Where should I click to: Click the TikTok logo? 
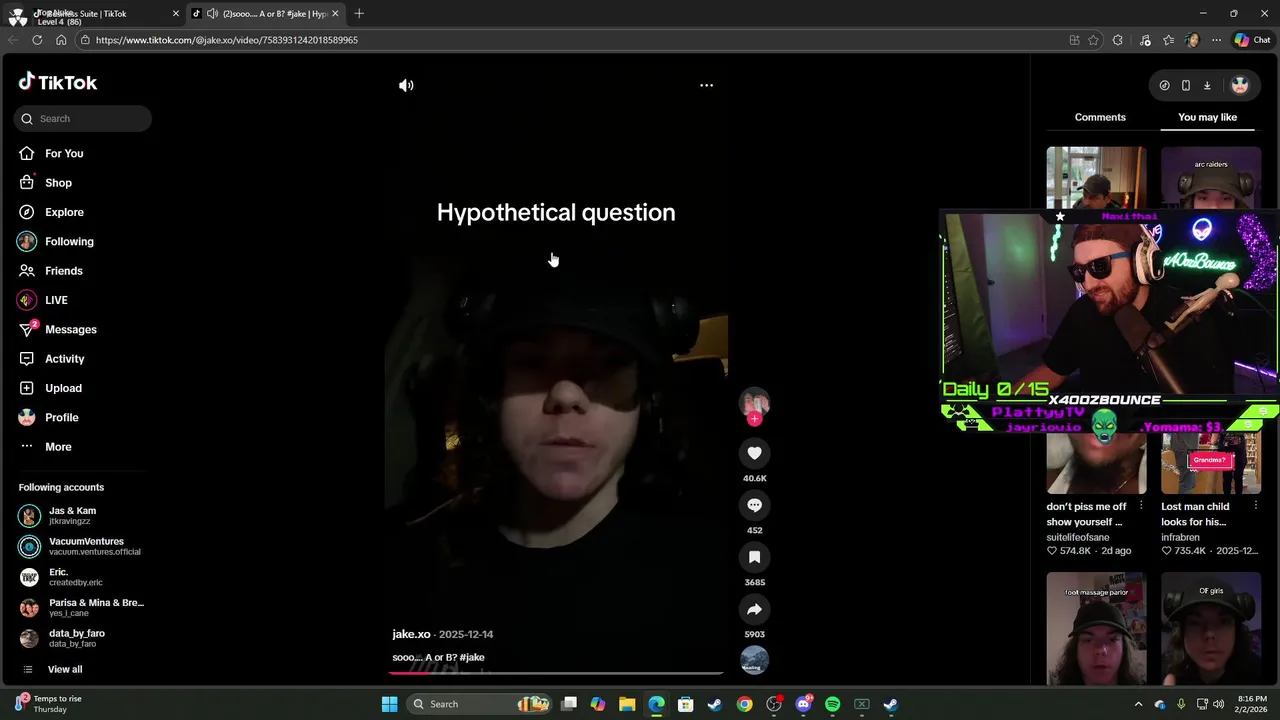[x=58, y=82]
